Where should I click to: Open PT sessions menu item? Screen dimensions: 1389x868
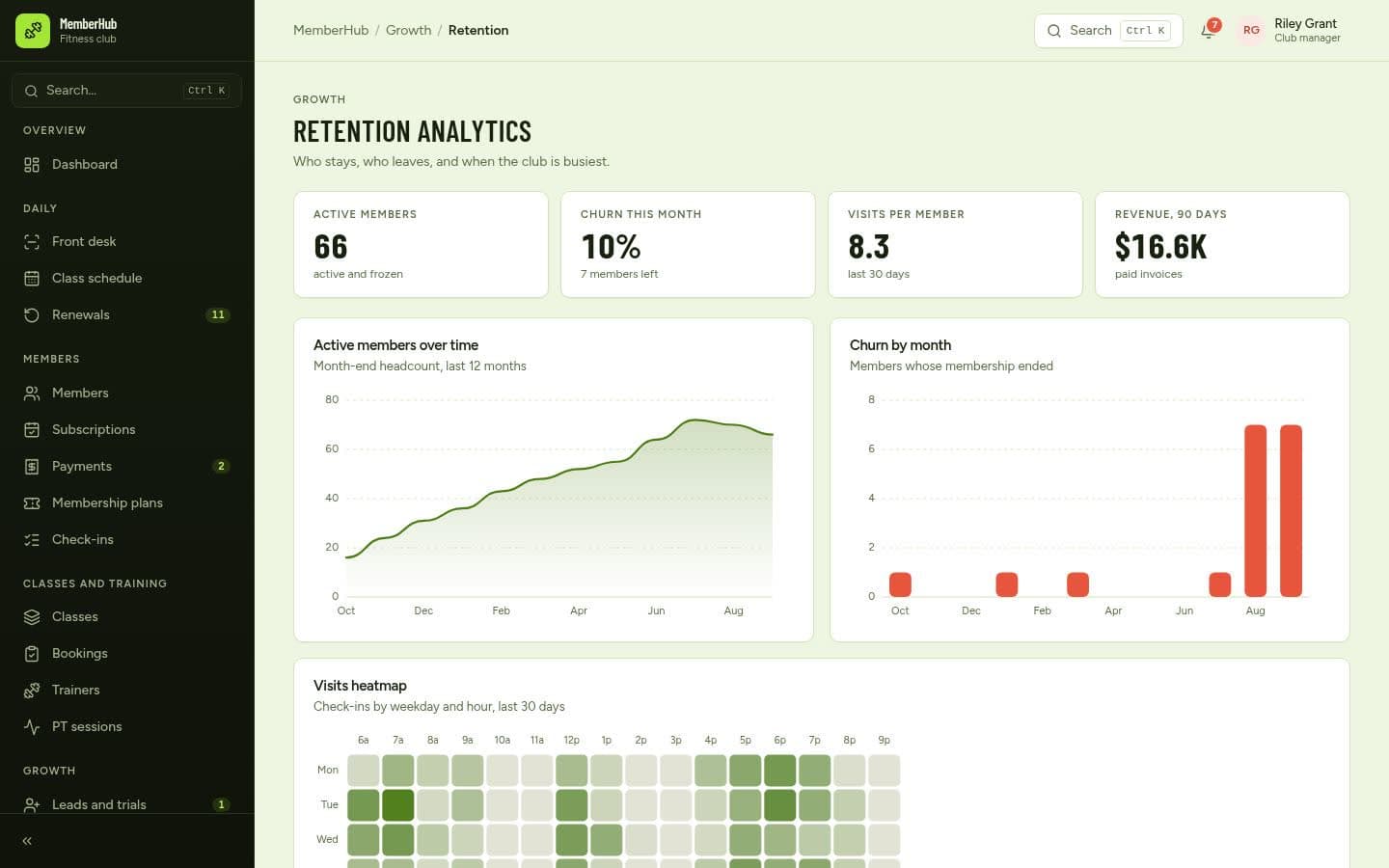pyautogui.click(x=127, y=727)
